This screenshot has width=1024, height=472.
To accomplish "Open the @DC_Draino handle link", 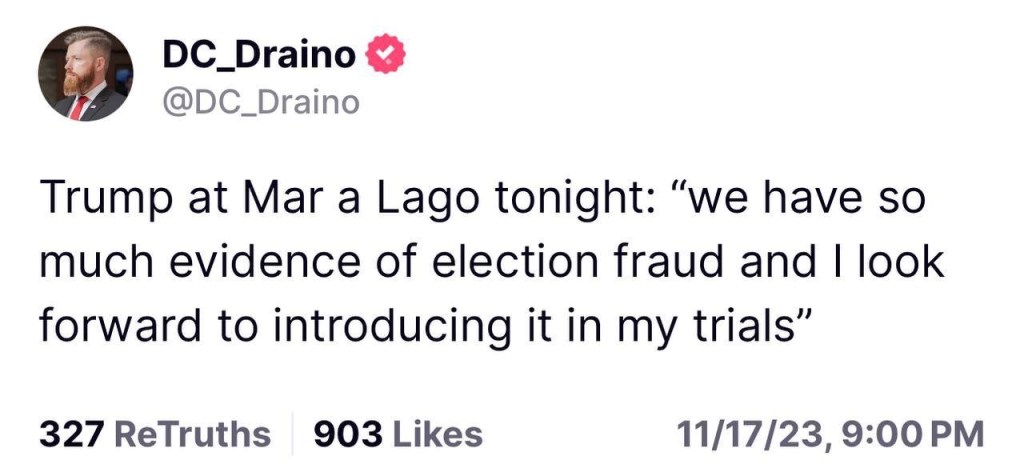I will tap(258, 101).
